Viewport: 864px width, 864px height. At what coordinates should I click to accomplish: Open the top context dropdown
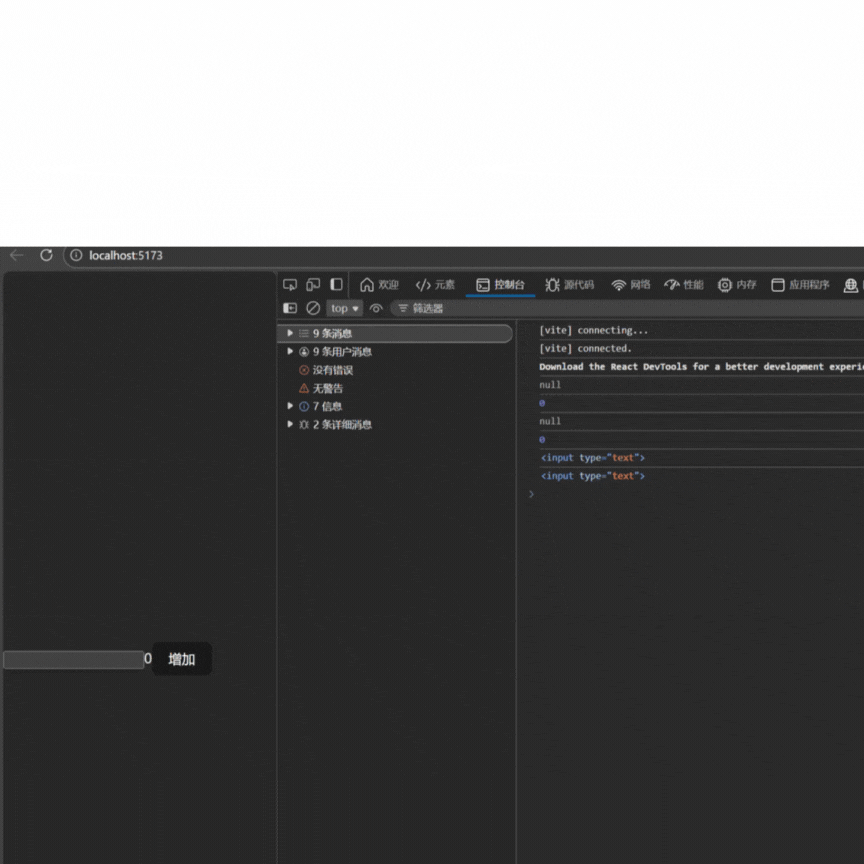point(344,309)
